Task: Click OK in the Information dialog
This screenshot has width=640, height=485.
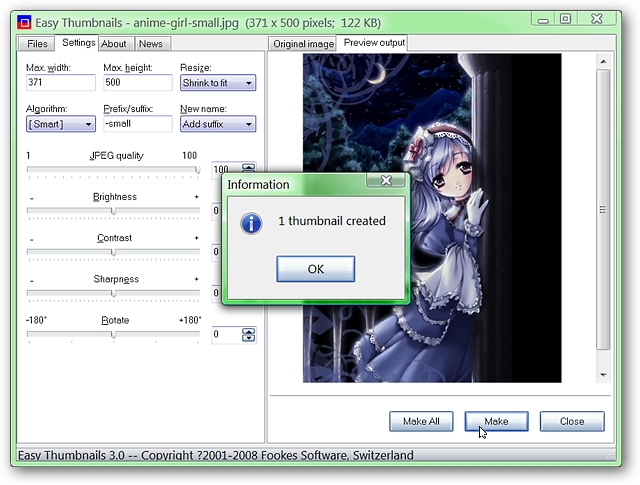Action: tap(316, 269)
